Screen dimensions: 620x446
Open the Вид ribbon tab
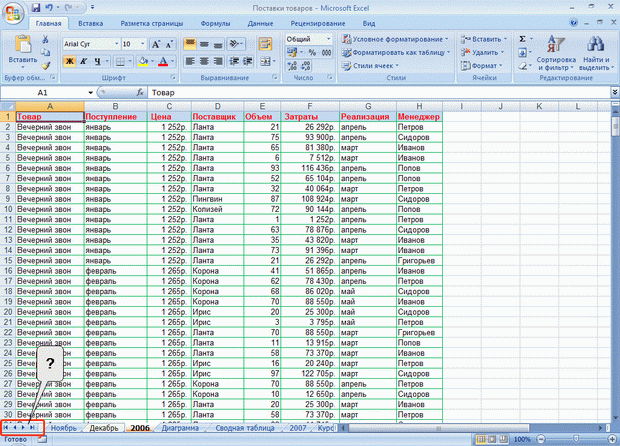click(x=369, y=23)
